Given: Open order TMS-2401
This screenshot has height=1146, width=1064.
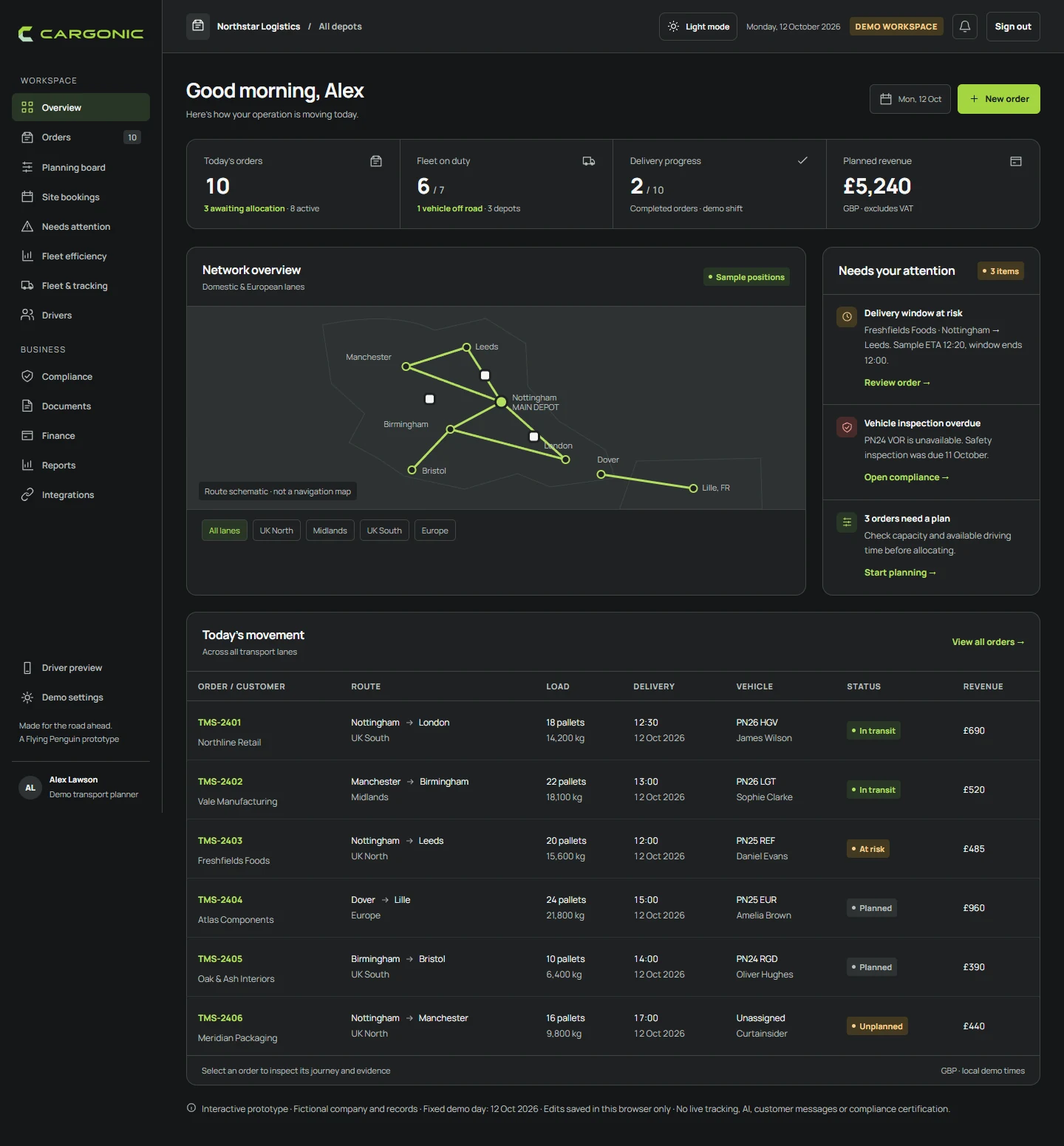Looking at the screenshot, I should tap(219, 723).
